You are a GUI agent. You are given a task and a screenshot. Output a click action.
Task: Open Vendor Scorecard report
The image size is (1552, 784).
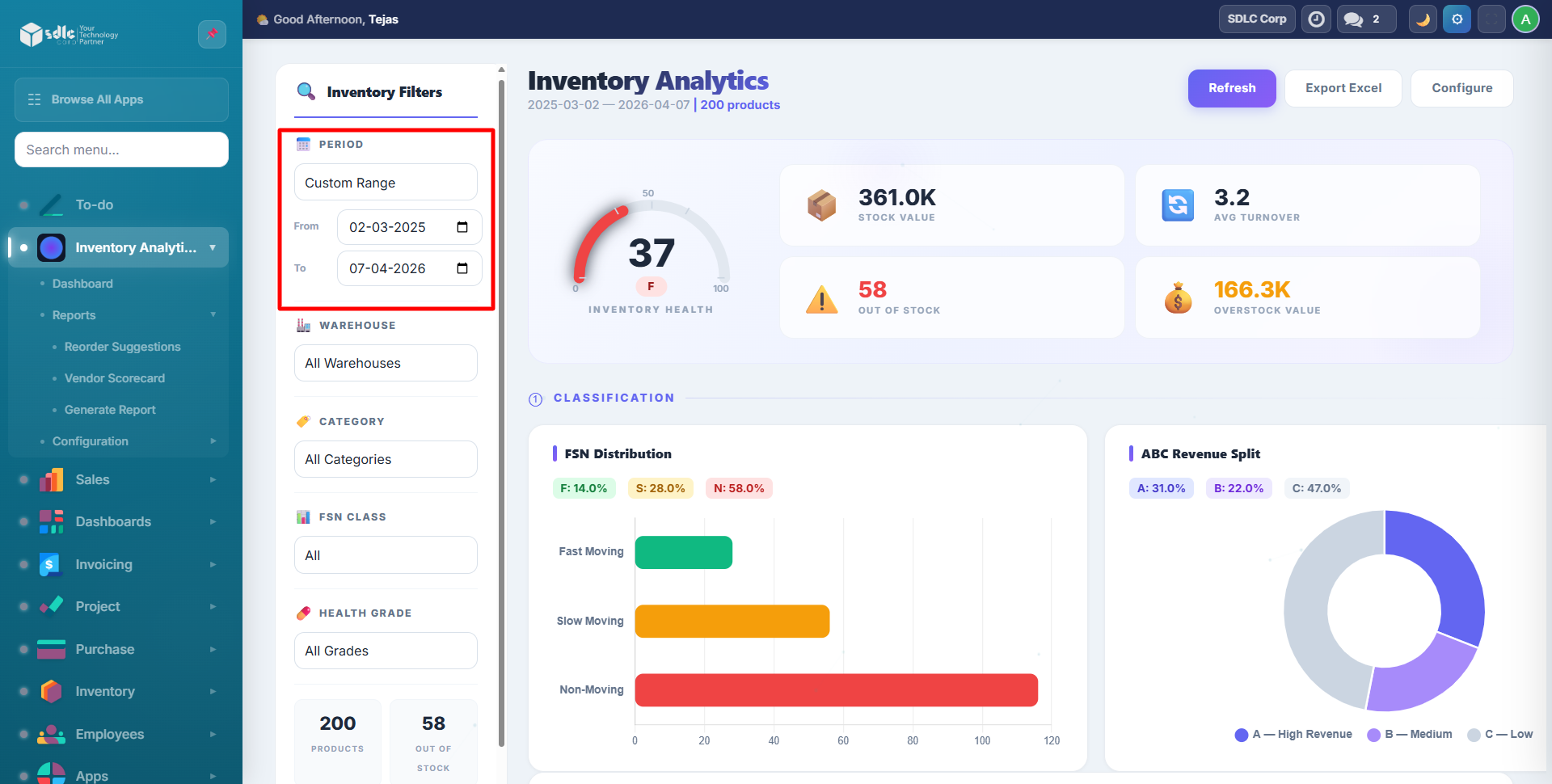(115, 378)
